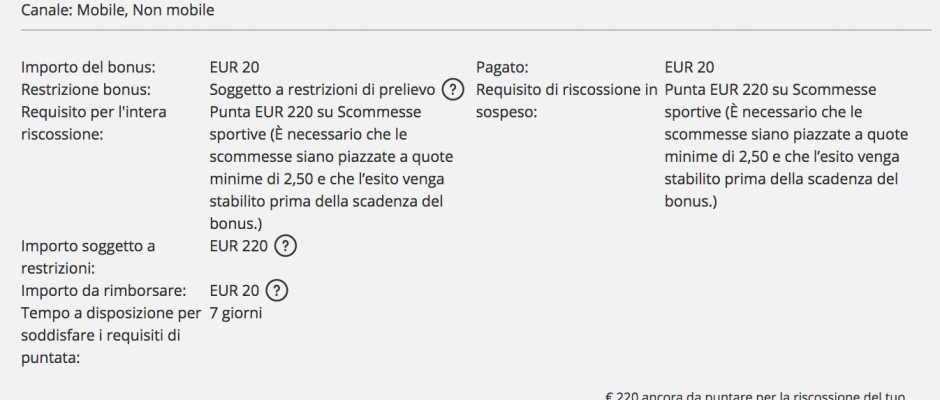Screen dimensions: 940x400
Task: Click Requisito per l'intera riscossione label
Action: (x=94, y=123)
